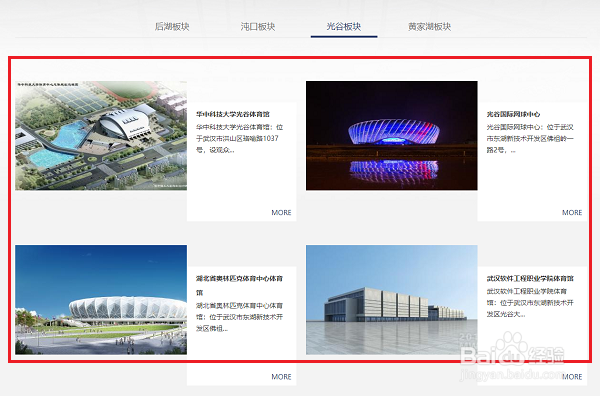
Task: Click the description mentioning 佛祖岭一路2号
Action: pos(530,139)
